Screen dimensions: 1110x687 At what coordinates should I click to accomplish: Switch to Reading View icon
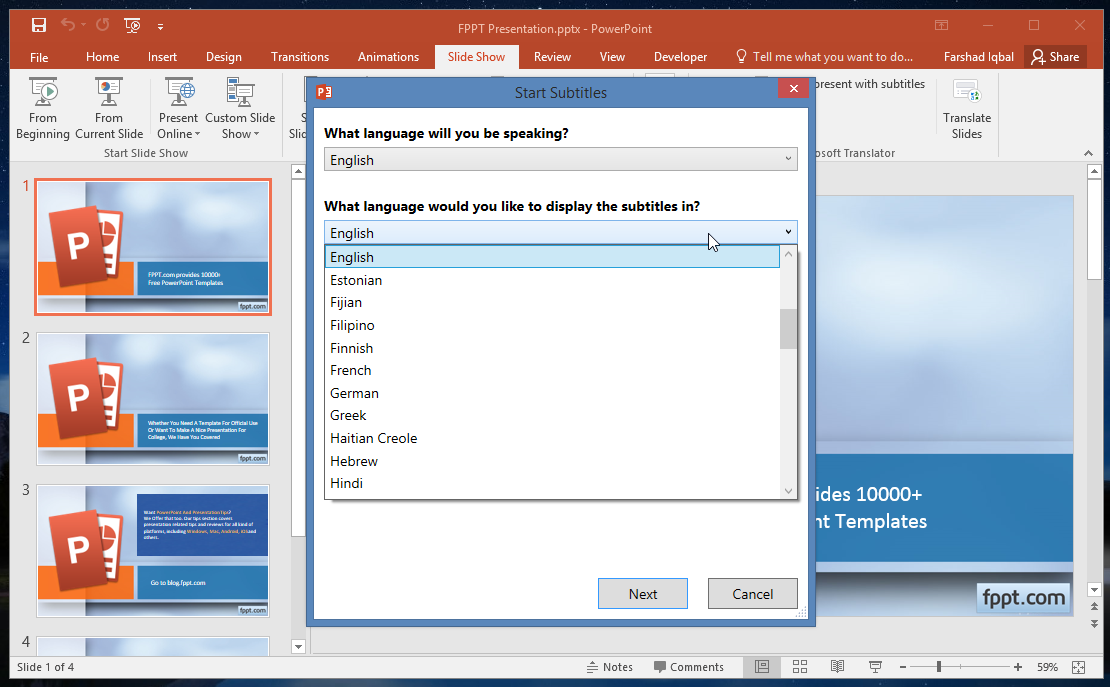coord(837,667)
